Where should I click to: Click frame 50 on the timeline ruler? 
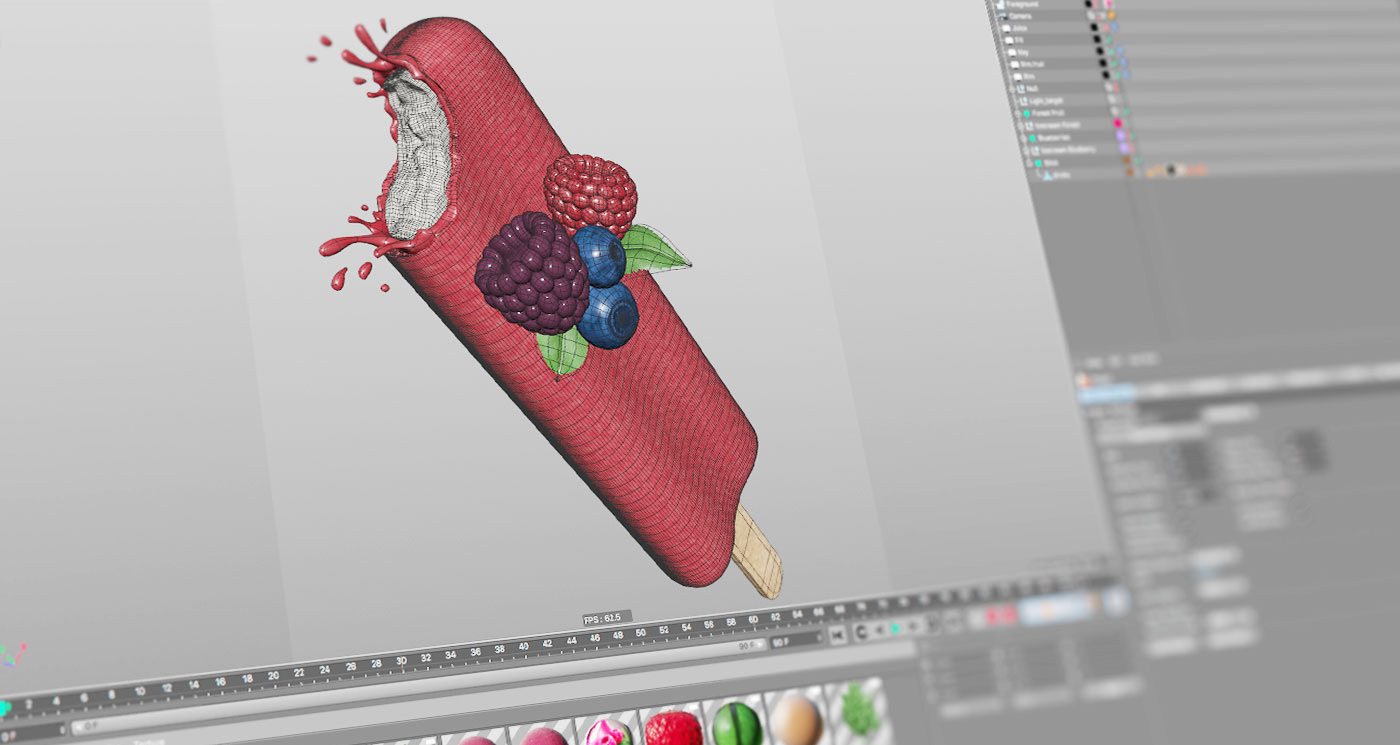640,632
